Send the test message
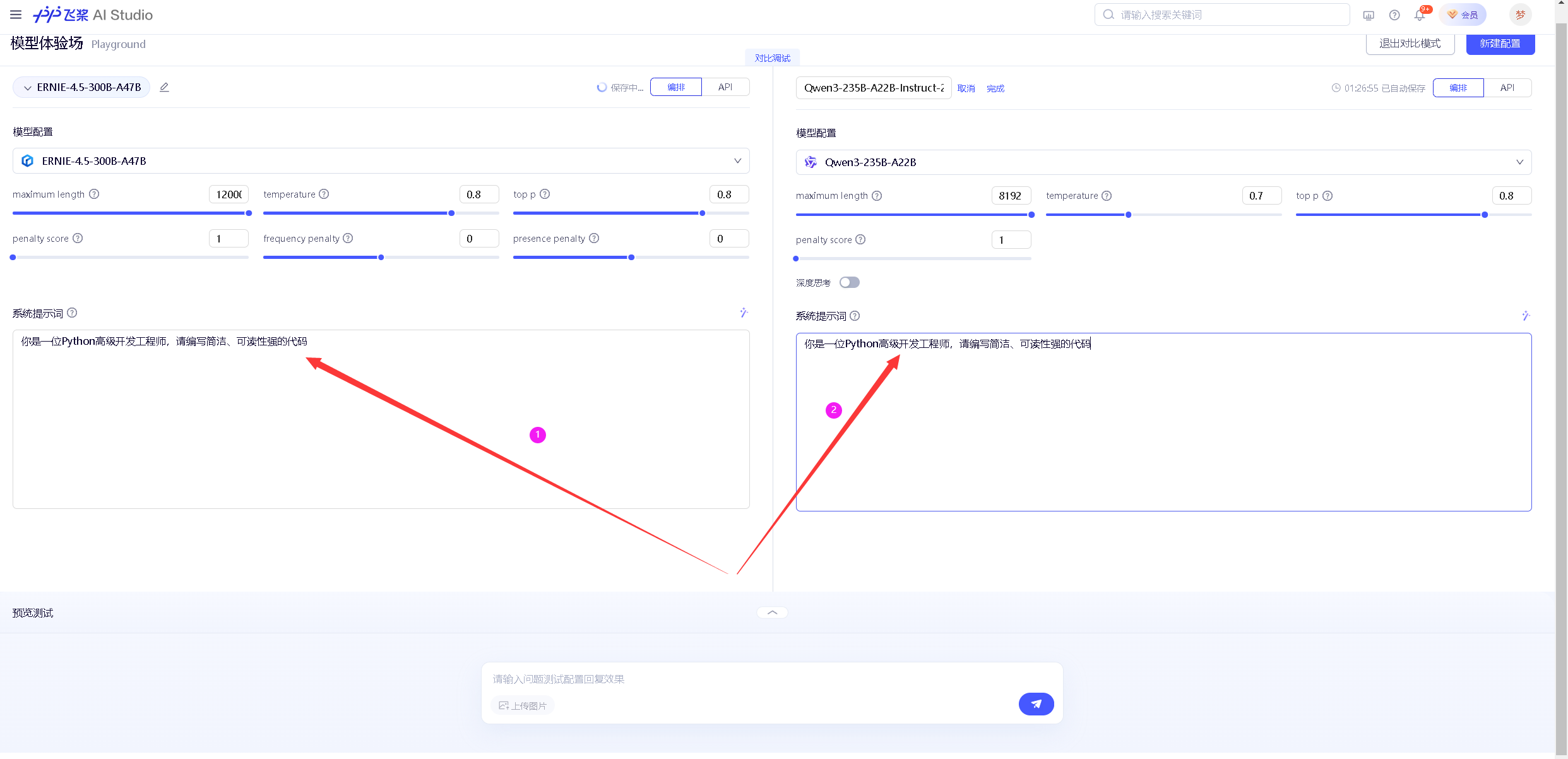Screen dimensions: 1568x759 tap(1036, 704)
